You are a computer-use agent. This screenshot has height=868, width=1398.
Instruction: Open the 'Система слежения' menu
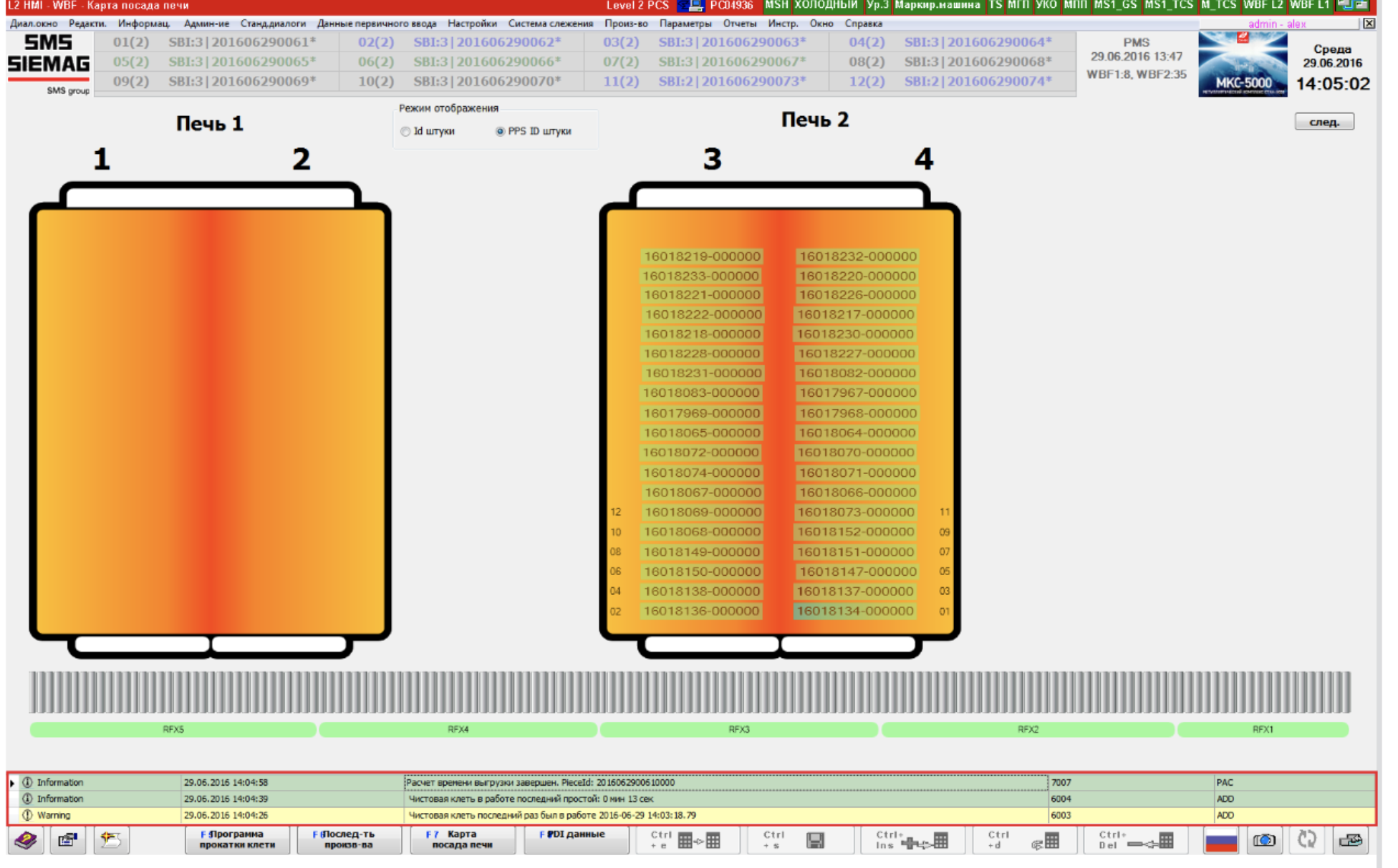coord(550,24)
